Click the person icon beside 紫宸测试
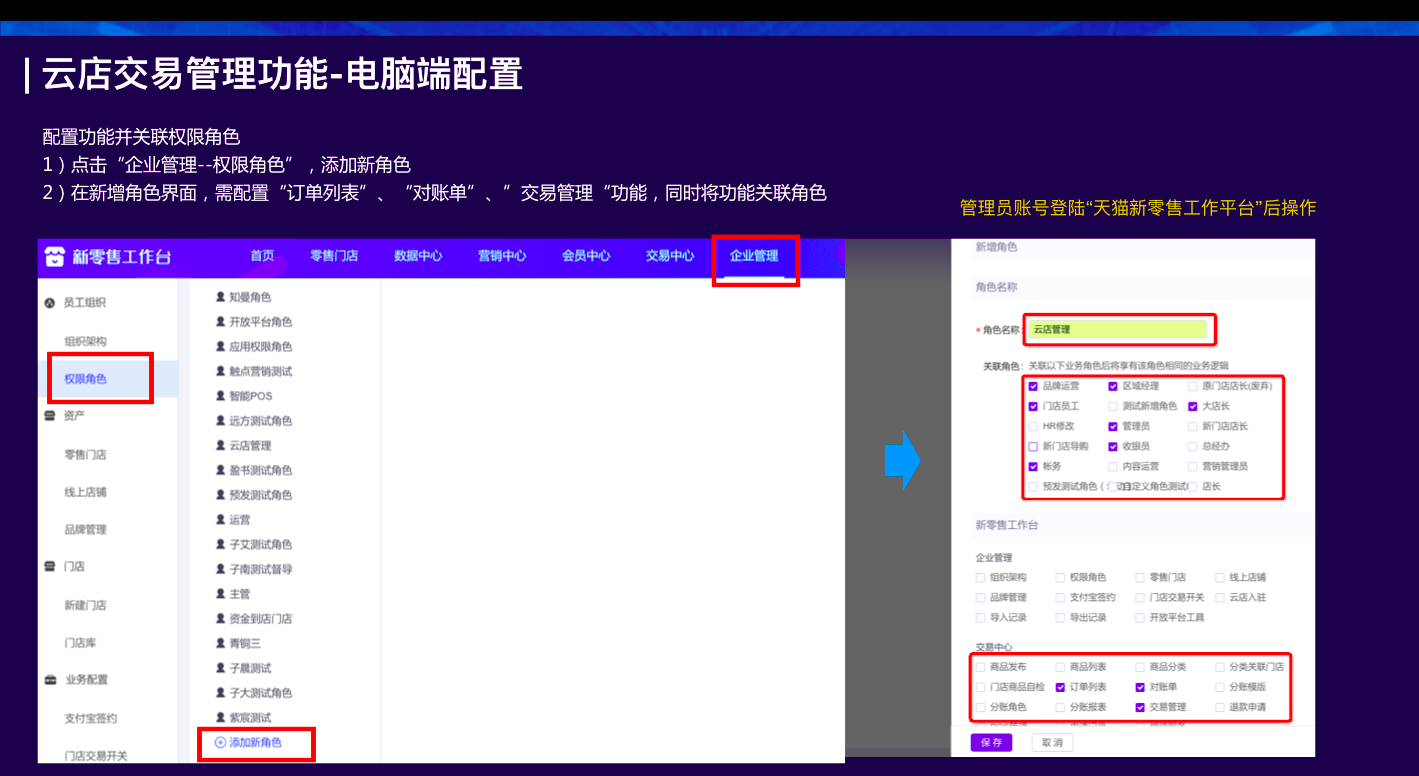The image size is (1419, 776). [x=221, y=718]
